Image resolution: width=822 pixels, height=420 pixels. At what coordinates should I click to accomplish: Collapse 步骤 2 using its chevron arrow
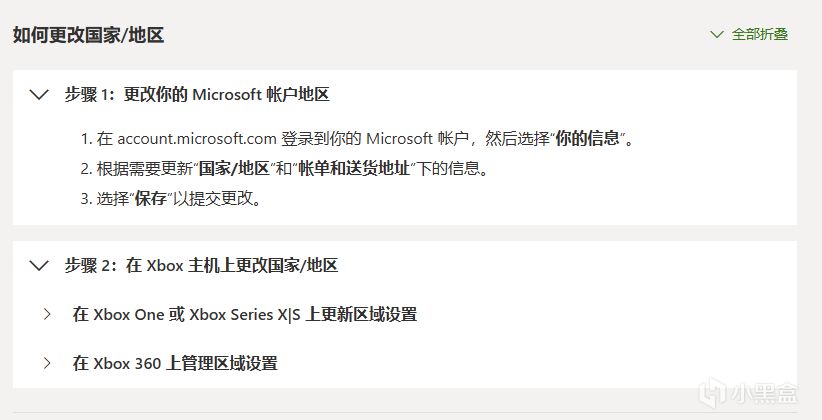point(39,265)
